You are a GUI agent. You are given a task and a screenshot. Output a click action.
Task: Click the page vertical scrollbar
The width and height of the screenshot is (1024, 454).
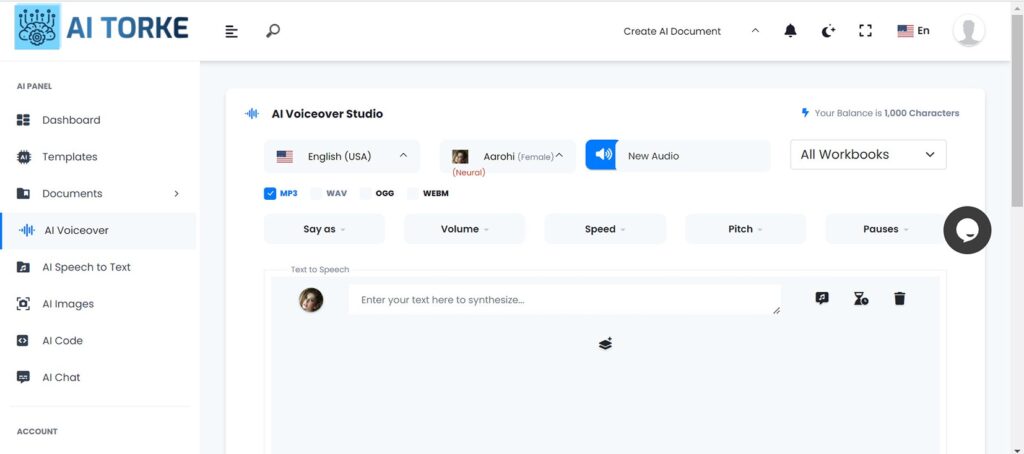[1017, 111]
